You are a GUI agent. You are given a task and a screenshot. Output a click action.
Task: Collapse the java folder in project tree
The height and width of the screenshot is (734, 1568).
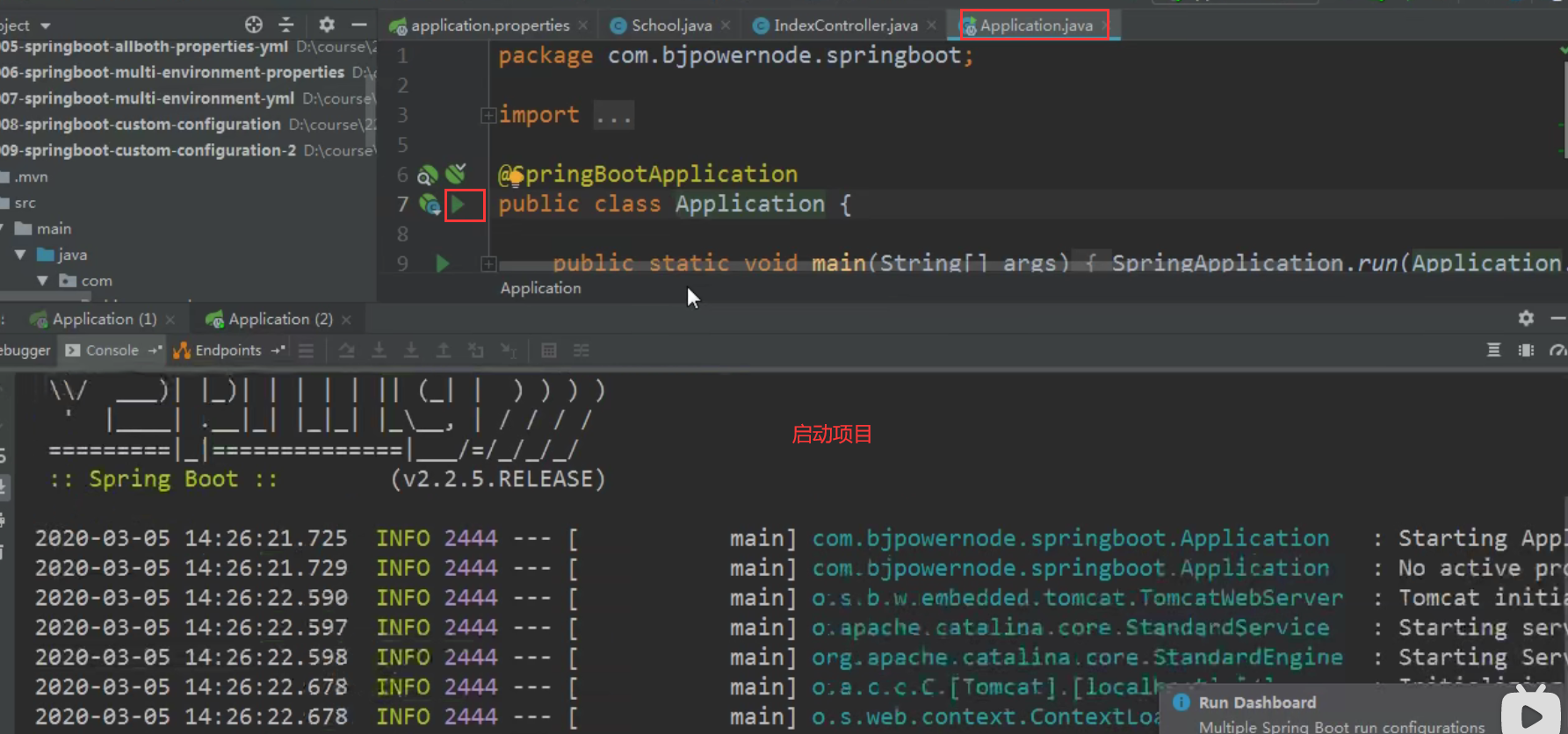(20, 255)
